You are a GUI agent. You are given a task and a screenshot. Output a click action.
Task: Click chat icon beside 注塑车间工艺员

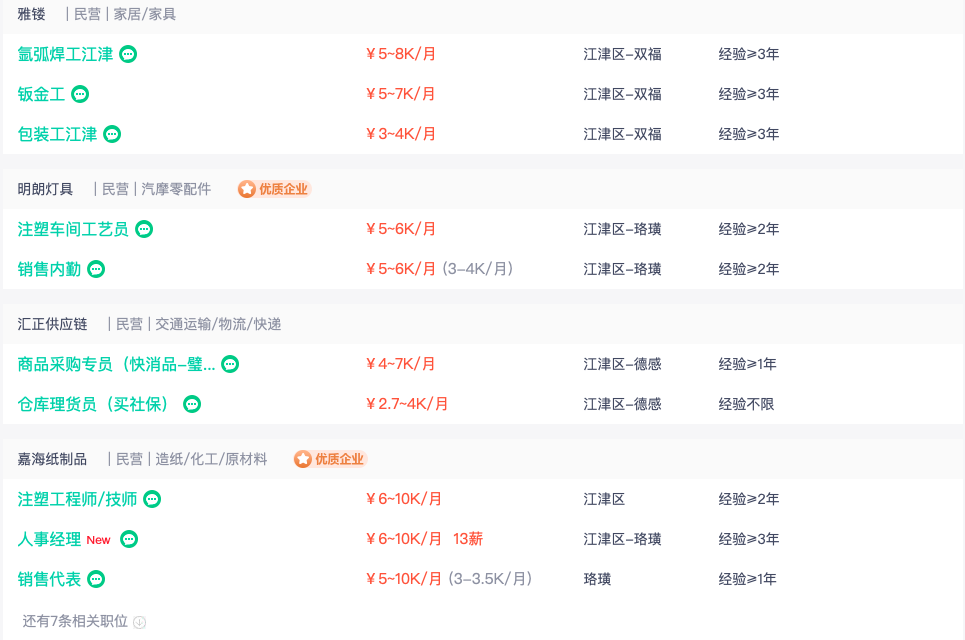click(144, 229)
